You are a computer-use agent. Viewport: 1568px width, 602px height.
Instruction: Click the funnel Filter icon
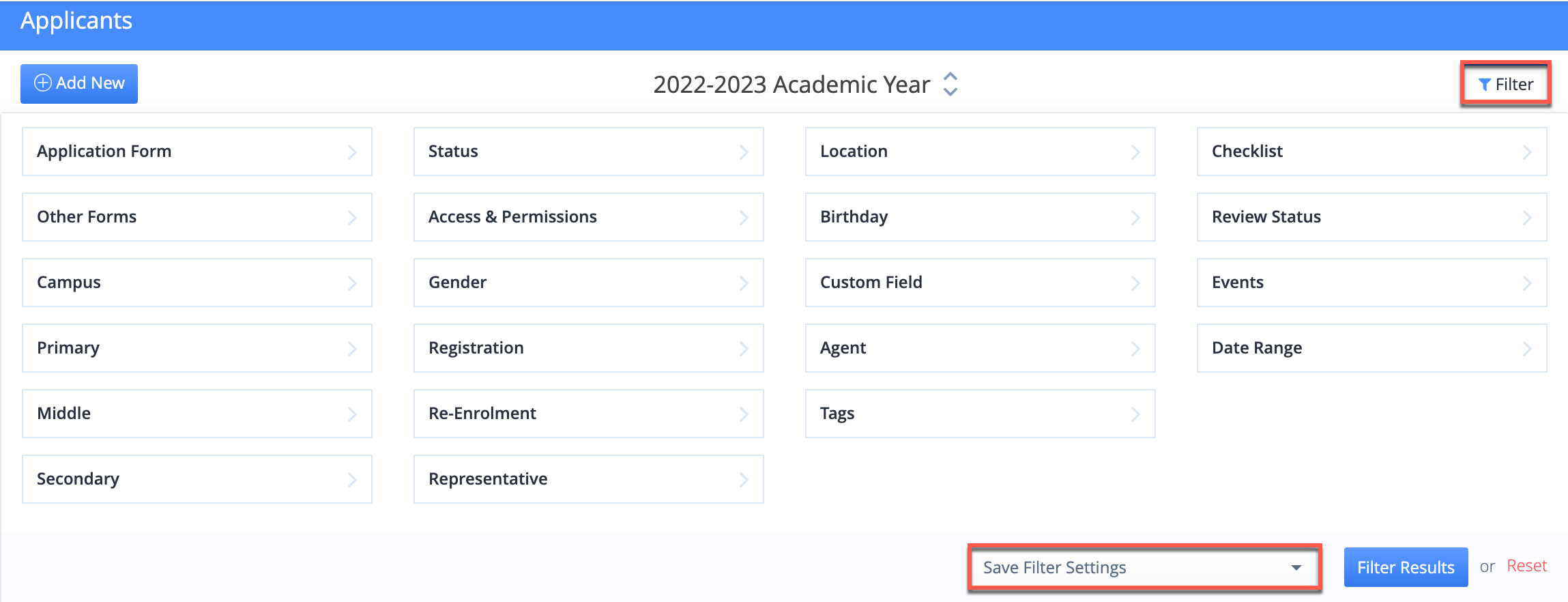1484,85
